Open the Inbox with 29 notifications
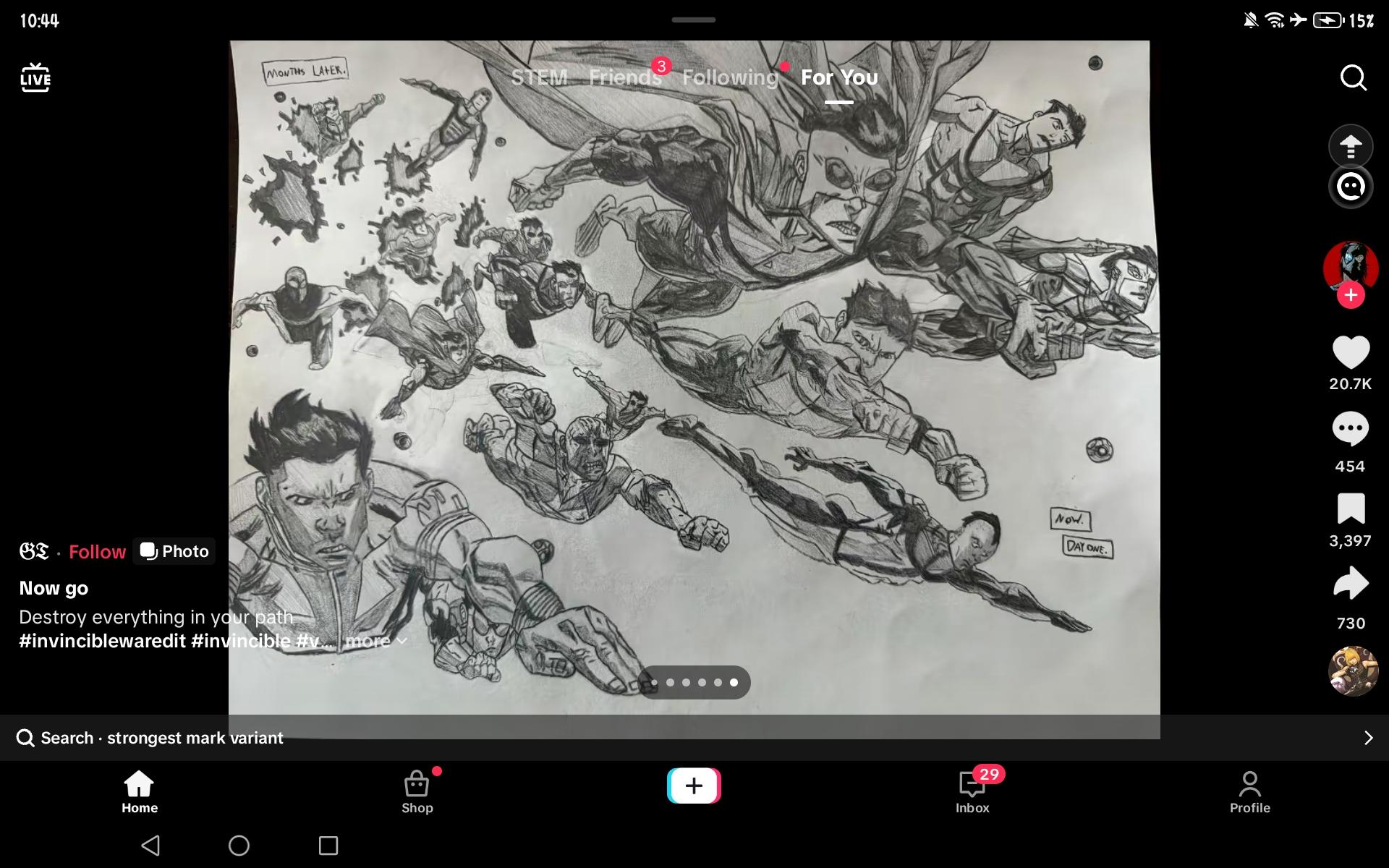The width and height of the screenshot is (1389, 868). 972,791
